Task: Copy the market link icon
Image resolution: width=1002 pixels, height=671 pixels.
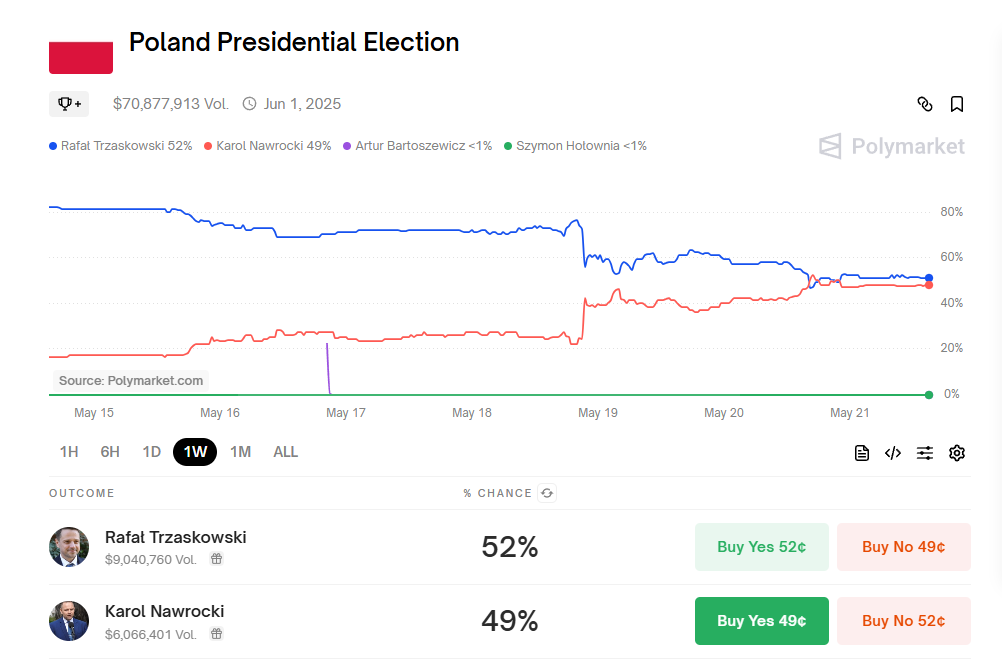Action: (x=925, y=104)
